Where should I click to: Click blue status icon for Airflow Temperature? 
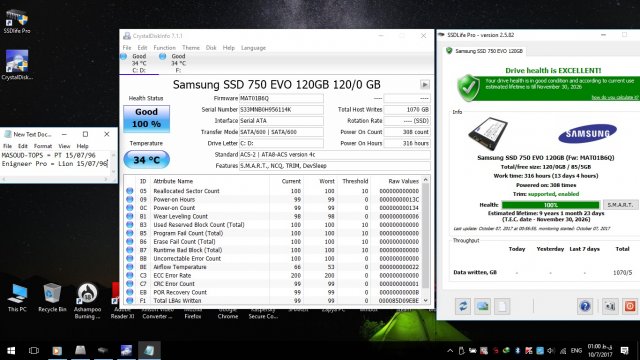pos(130,267)
